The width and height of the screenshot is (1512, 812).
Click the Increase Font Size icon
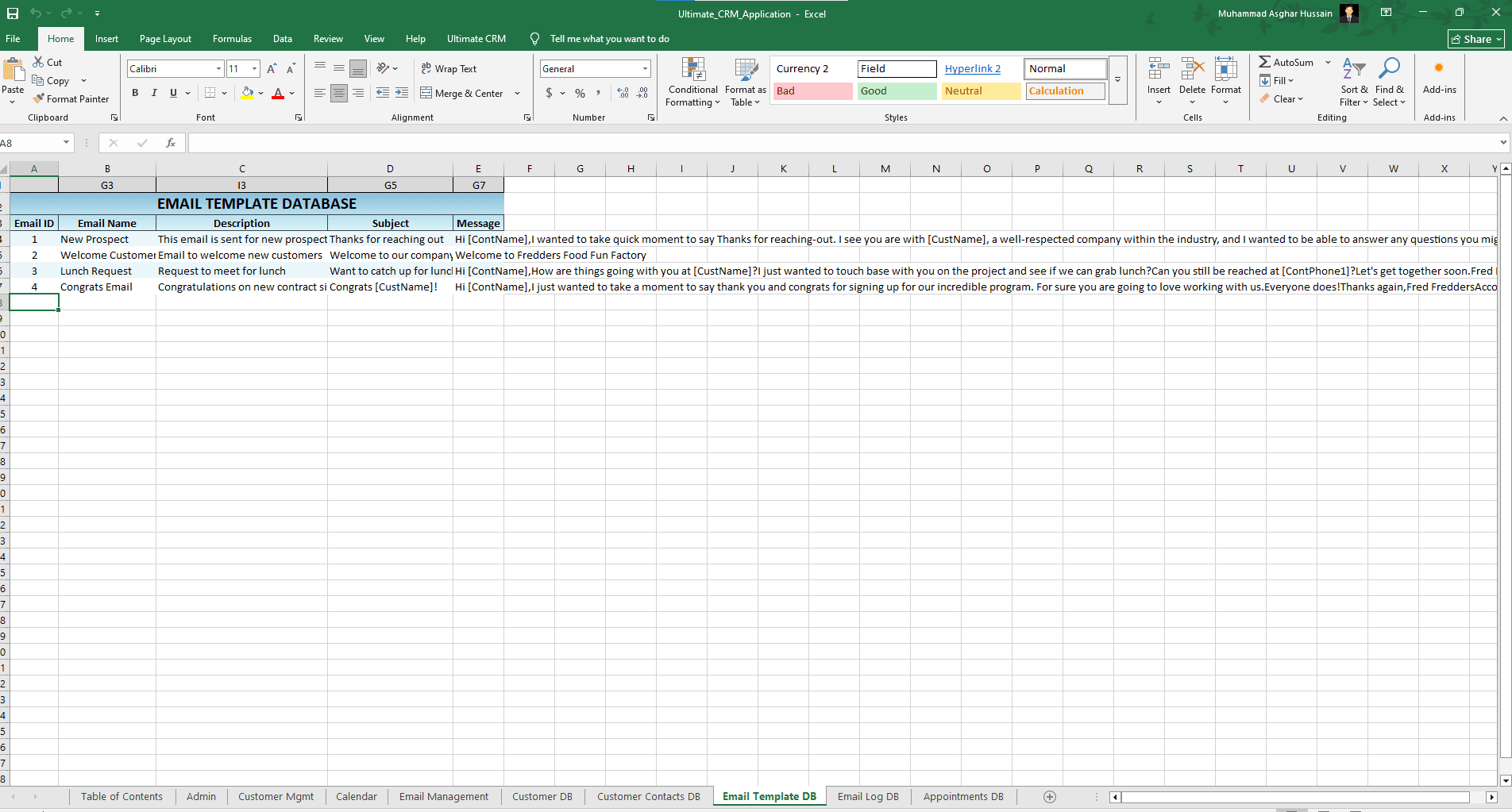pos(272,69)
